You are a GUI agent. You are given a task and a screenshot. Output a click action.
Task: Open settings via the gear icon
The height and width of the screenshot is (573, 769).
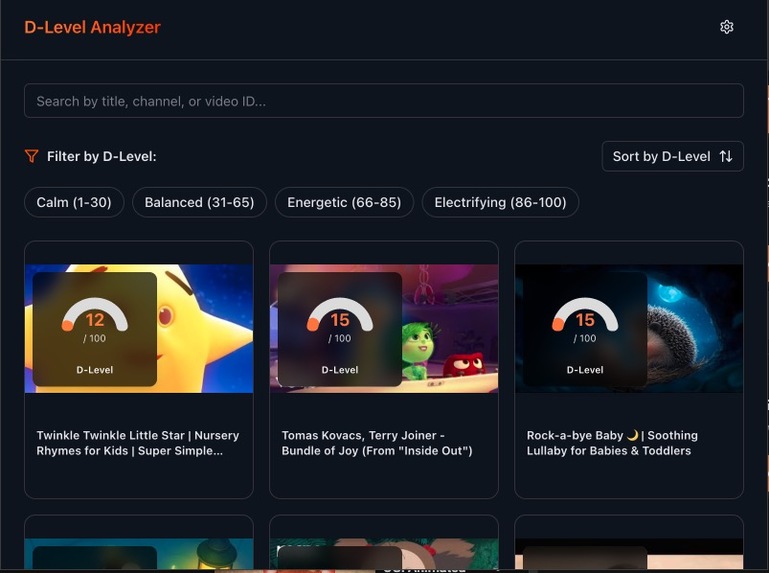coord(726,27)
